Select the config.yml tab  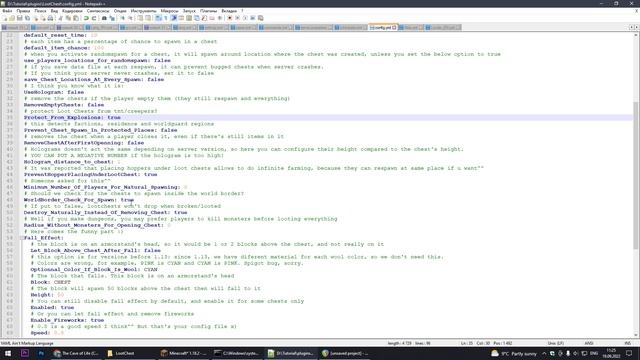pyautogui.click(x=382, y=27)
